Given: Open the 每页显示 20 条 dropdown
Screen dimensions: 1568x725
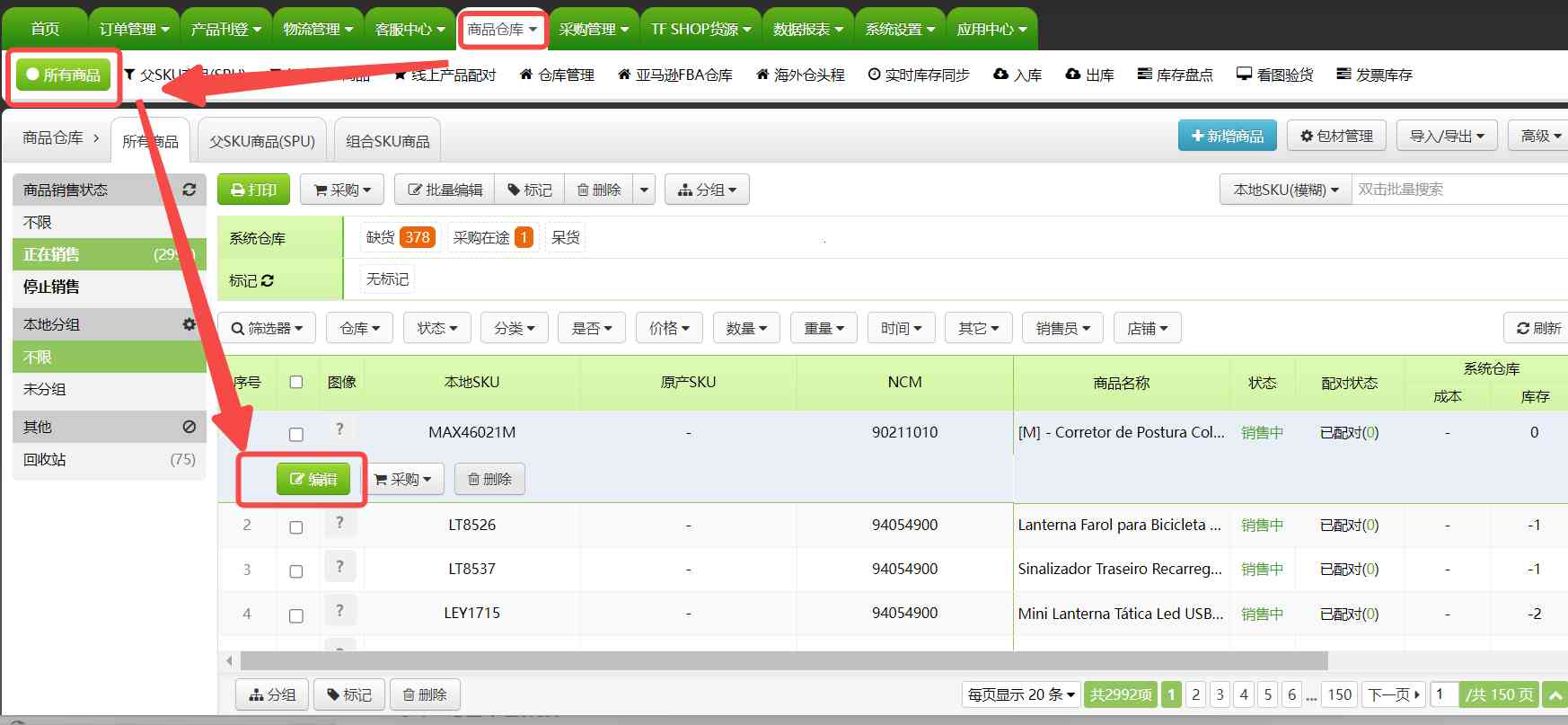Looking at the screenshot, I should coord(1021,694).
